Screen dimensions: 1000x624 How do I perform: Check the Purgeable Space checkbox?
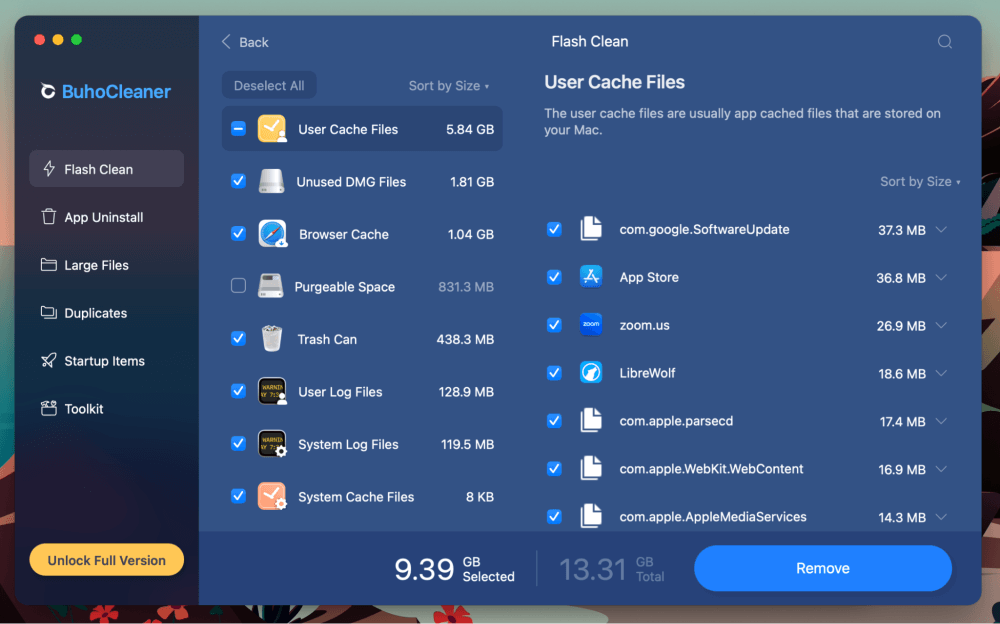tap(238, 286)
